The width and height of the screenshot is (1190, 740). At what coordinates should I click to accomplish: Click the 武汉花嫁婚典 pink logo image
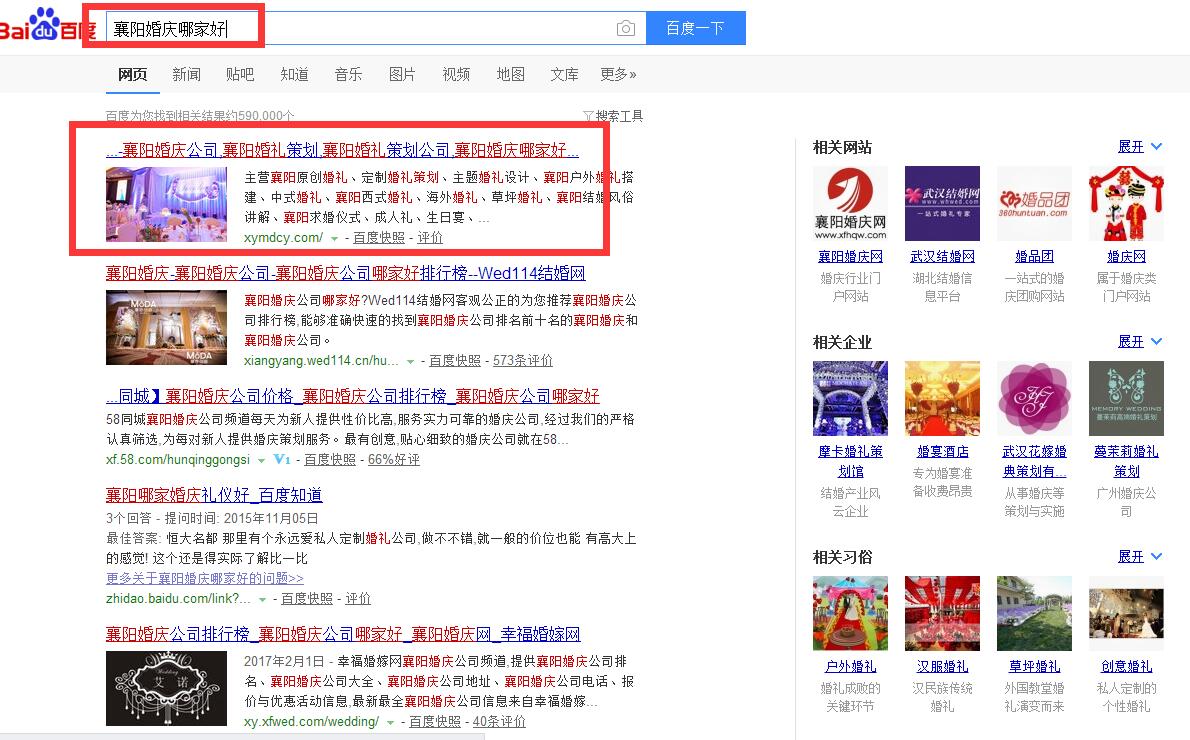[x=1034, y=398]
